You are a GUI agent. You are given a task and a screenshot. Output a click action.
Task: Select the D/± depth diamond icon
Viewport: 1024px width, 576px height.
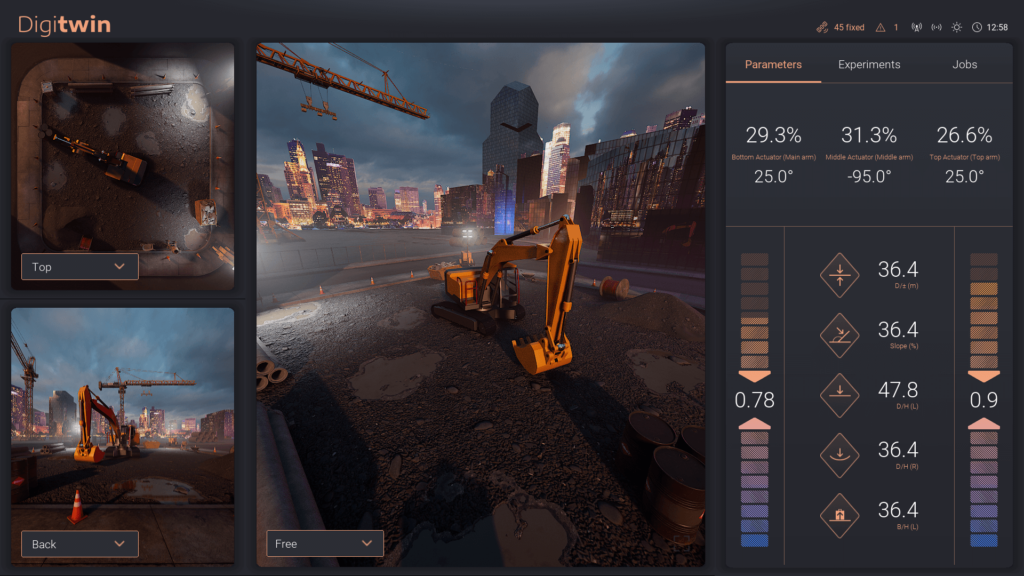tap(840, 275)
